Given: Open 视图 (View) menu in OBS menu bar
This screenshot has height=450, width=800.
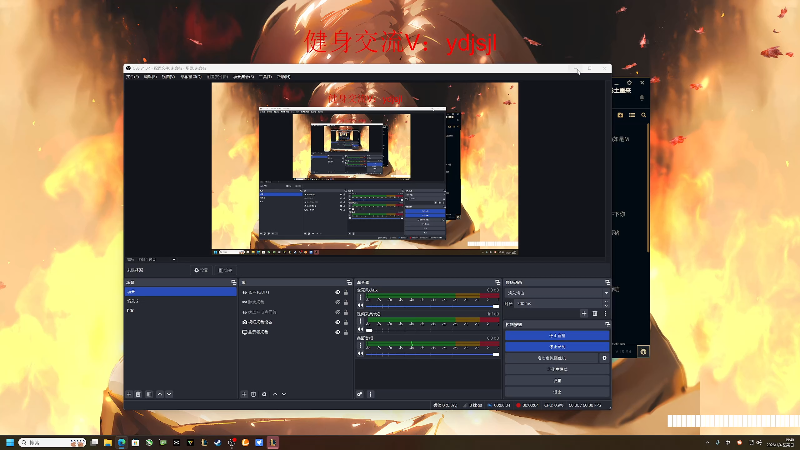Looking at the screenshot, I should click(168, 77).
